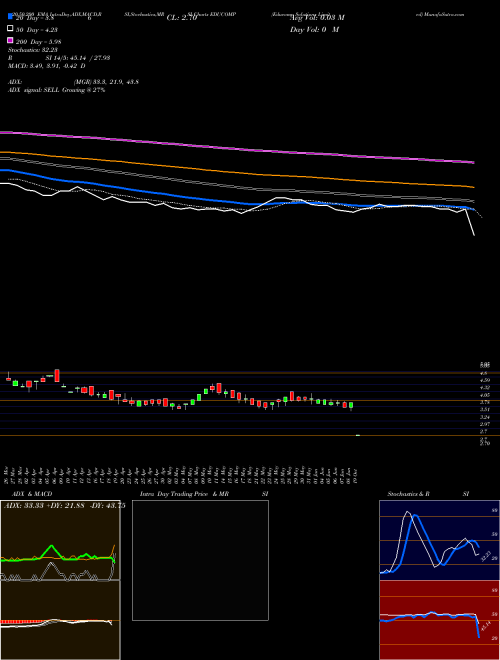Click the 'Avg Vol: 0.03 M' text

click(317, 18)
